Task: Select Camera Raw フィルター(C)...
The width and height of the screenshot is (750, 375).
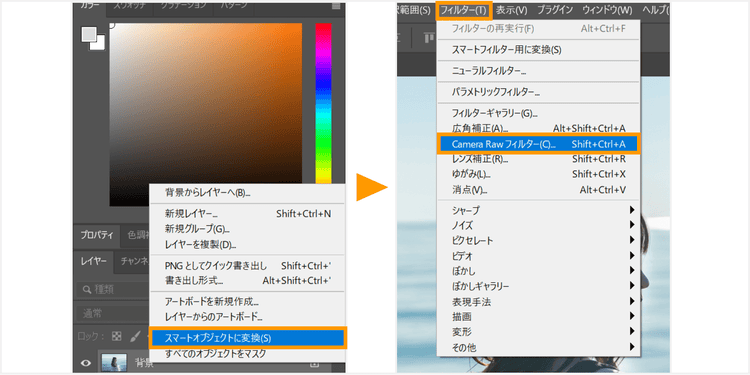Action: [538, 143]
